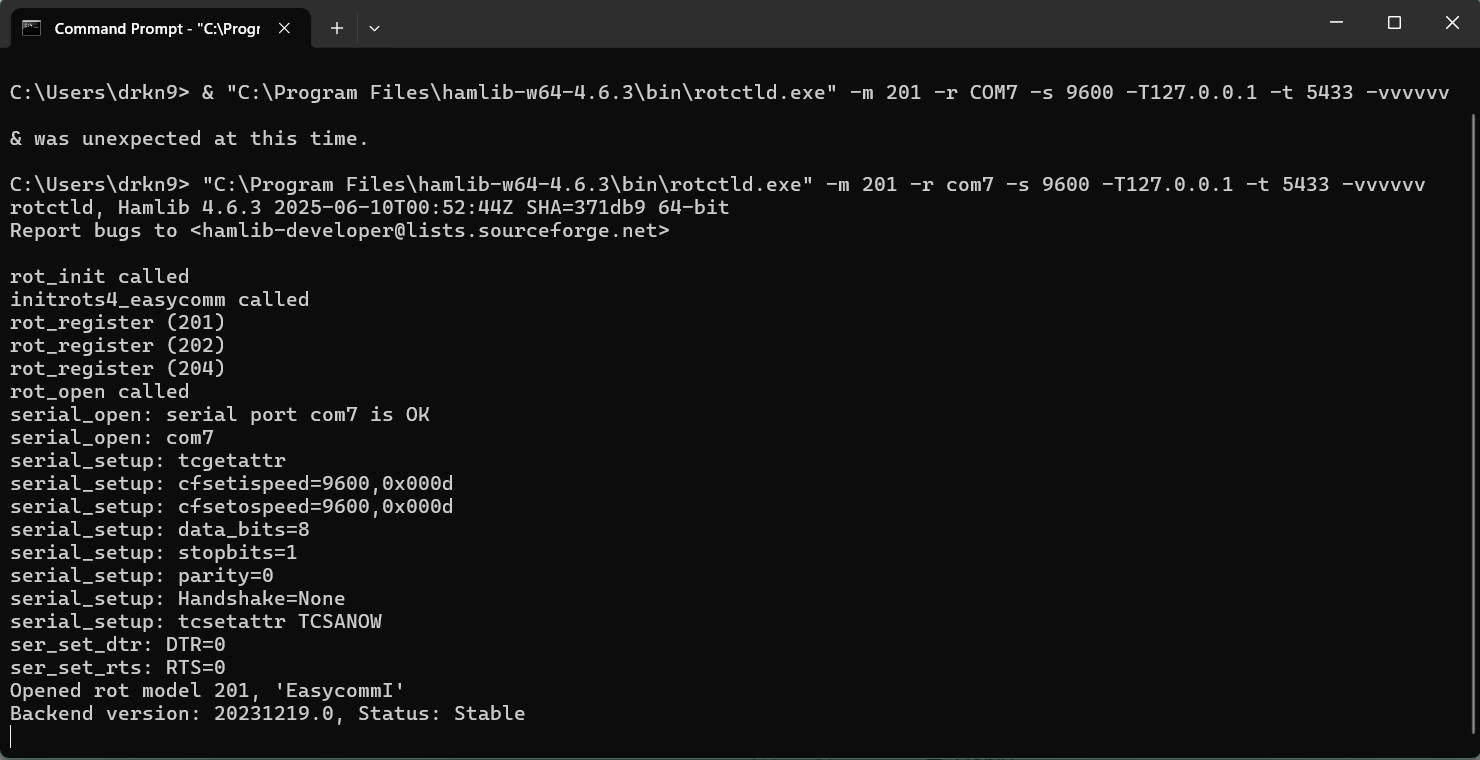
Task: Click the 'Opened rot model 201' output line
Action: (207, 690)
